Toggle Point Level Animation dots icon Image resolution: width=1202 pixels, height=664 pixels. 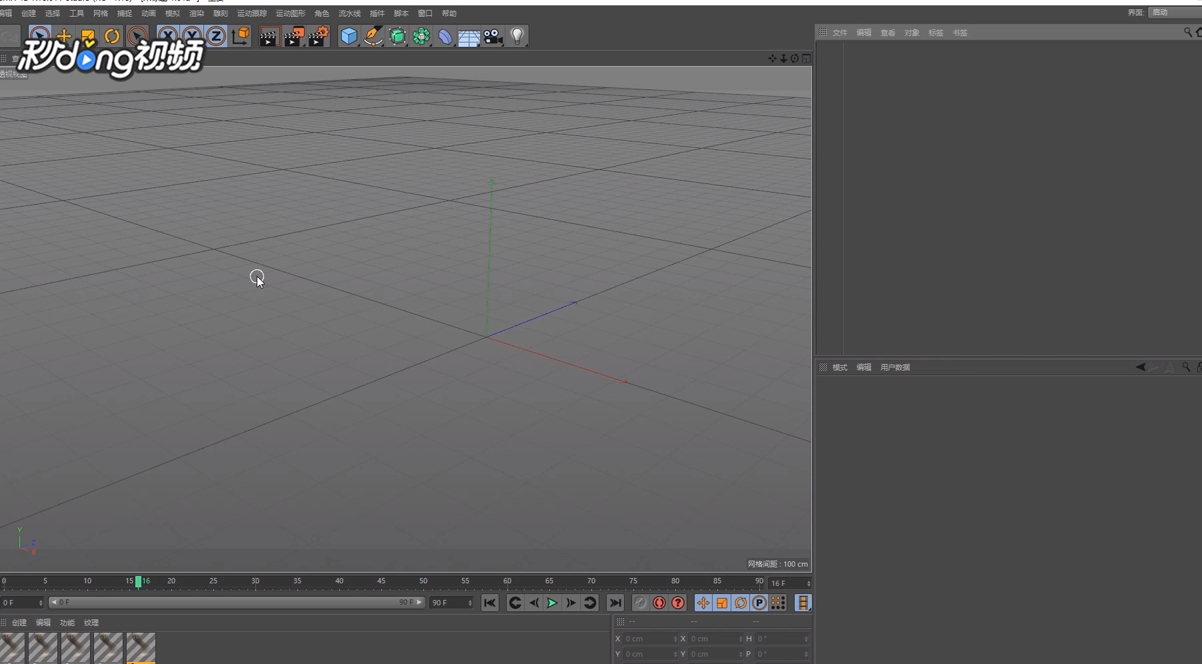pos(778,603)
